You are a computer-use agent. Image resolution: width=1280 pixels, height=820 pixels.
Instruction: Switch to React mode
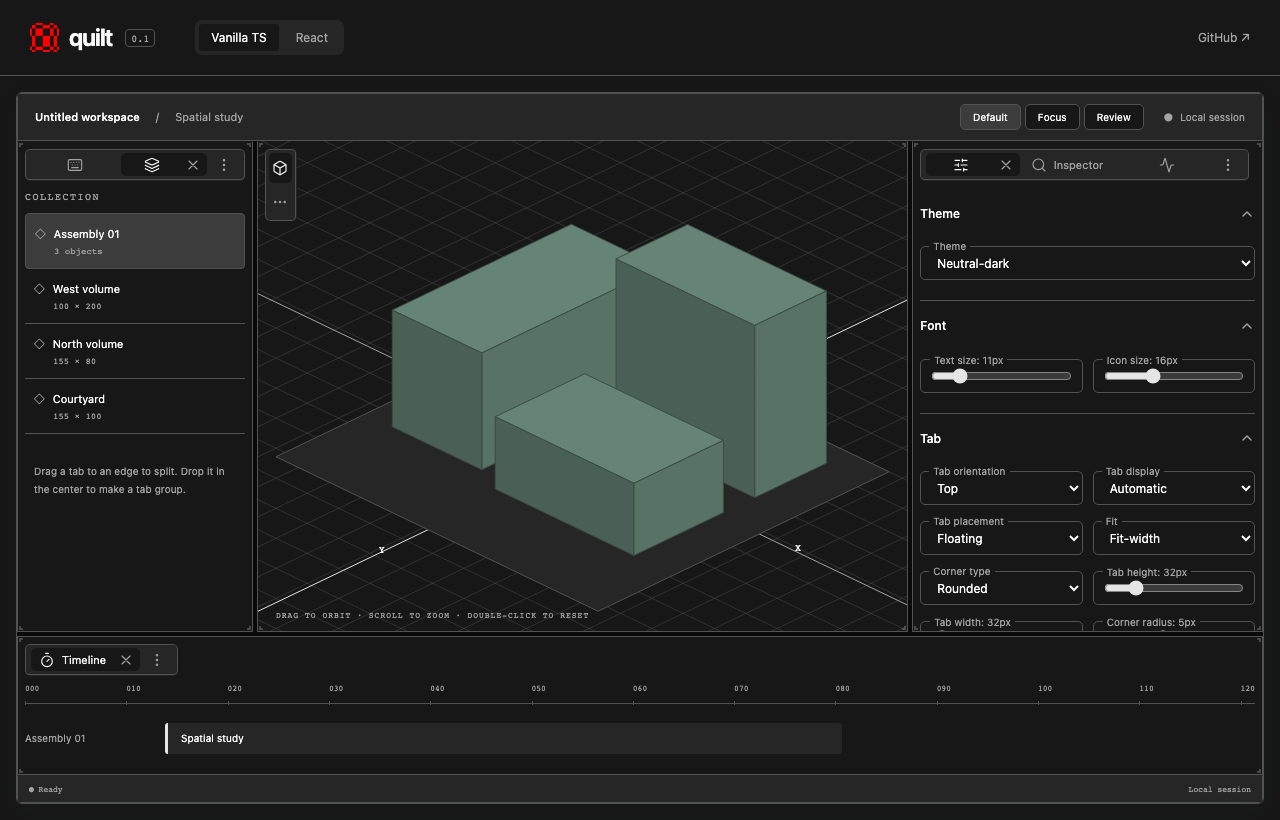(x=312, y=38)
